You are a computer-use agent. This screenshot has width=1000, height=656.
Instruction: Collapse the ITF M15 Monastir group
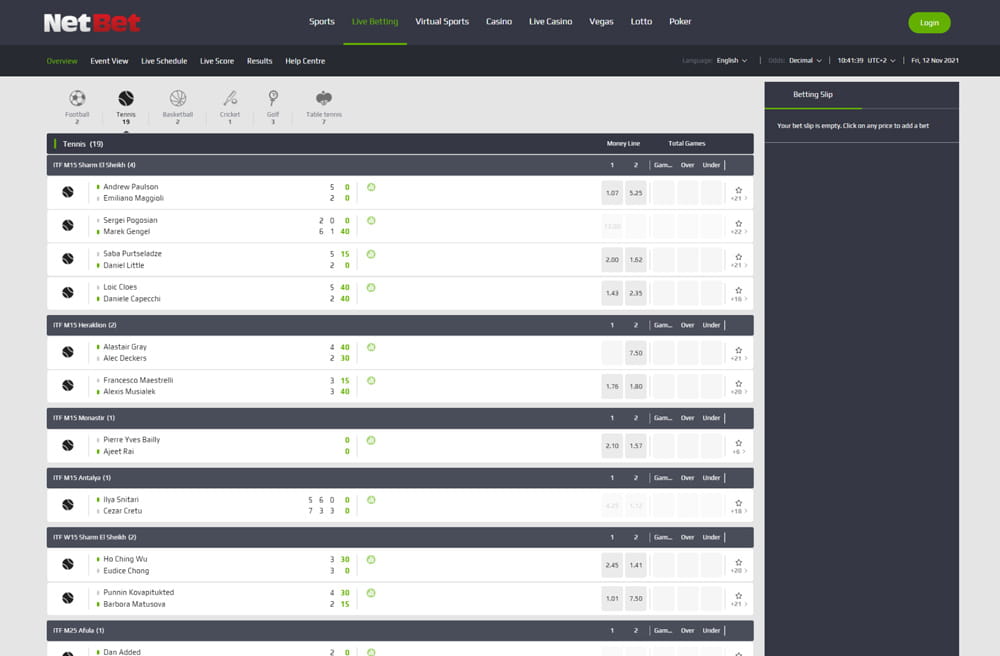tap(400, 418)
